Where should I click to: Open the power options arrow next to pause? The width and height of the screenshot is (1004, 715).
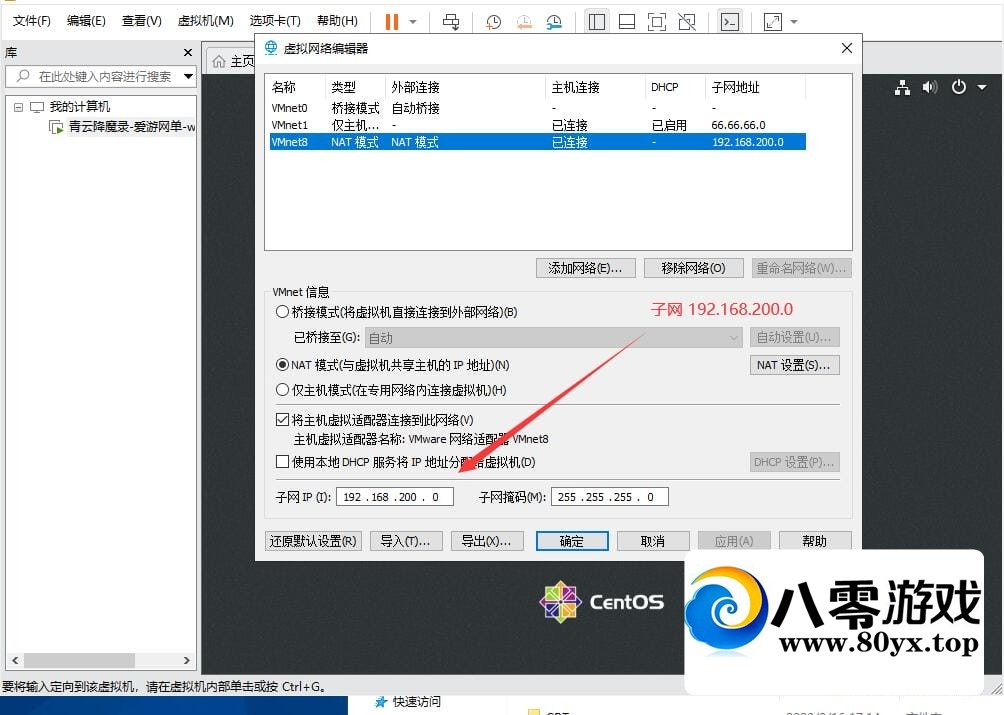(413, 22)
